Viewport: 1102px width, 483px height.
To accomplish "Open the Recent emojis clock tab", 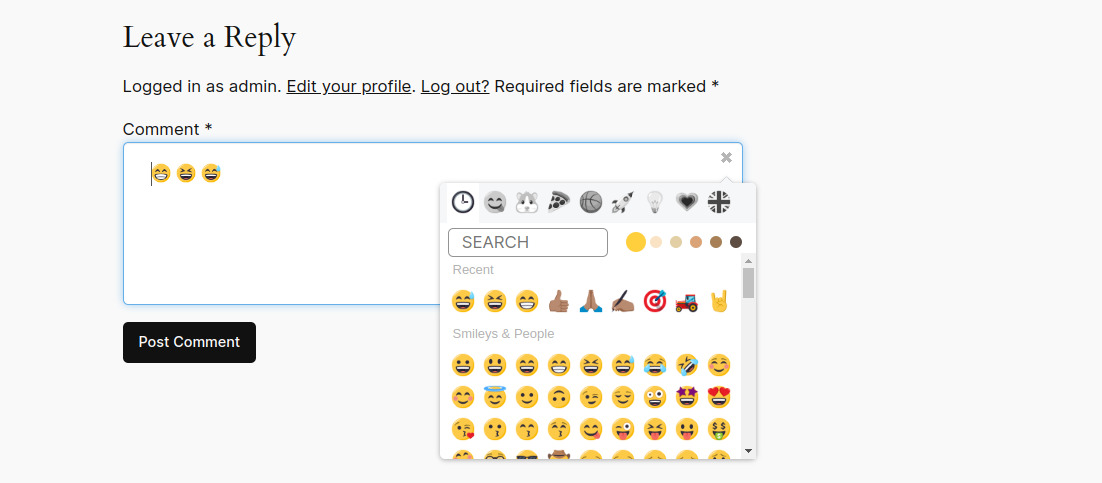I will coord(462,202).
